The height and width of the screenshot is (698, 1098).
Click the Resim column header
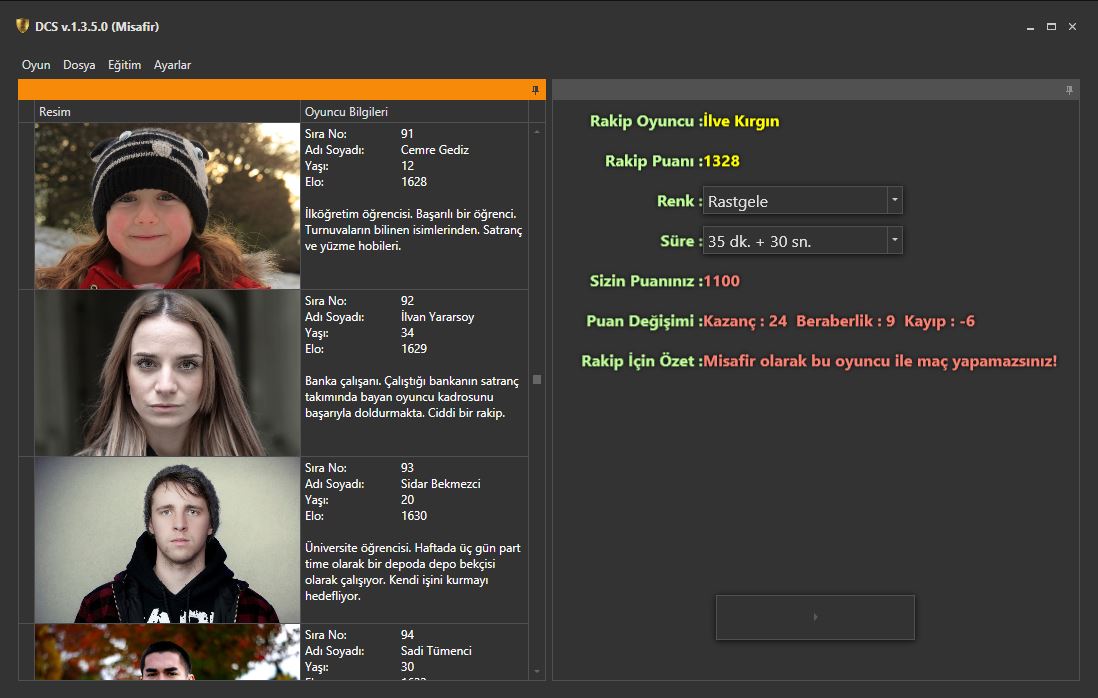point(167,112)
